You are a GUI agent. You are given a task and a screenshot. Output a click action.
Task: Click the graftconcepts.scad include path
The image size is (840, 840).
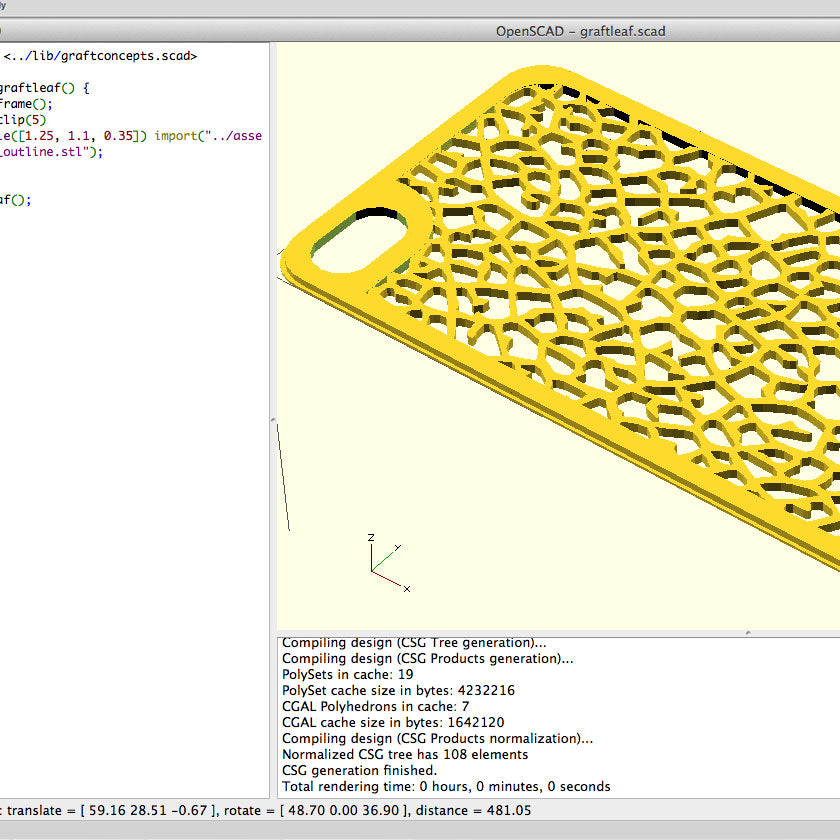point(100,56)
